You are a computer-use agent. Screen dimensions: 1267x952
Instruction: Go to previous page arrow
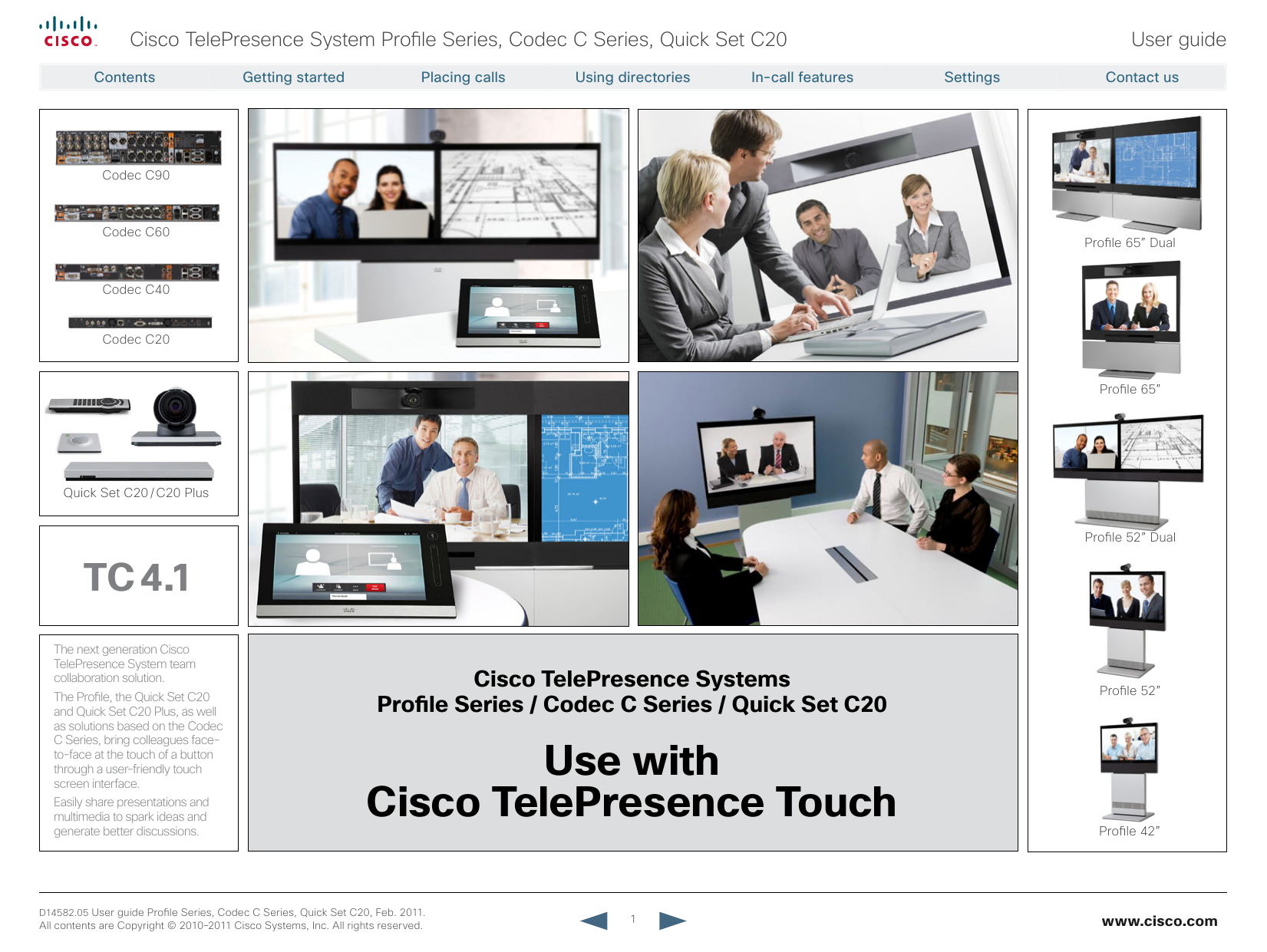[x=594, y=920]
